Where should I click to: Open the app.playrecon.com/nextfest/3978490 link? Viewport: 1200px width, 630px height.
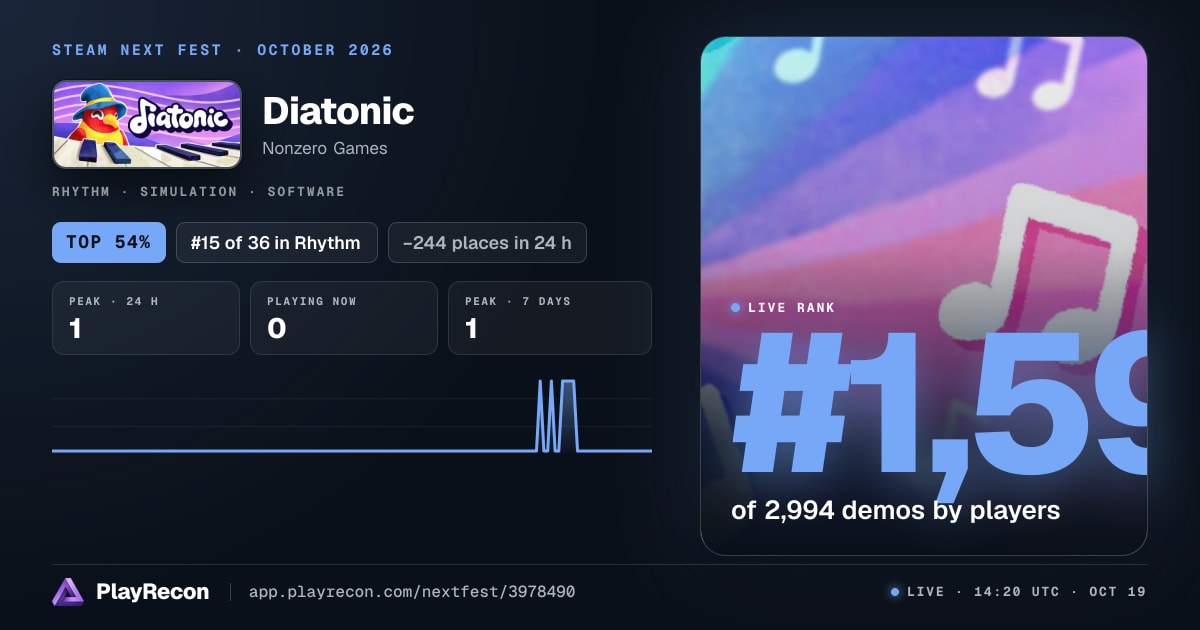point(412,592)
